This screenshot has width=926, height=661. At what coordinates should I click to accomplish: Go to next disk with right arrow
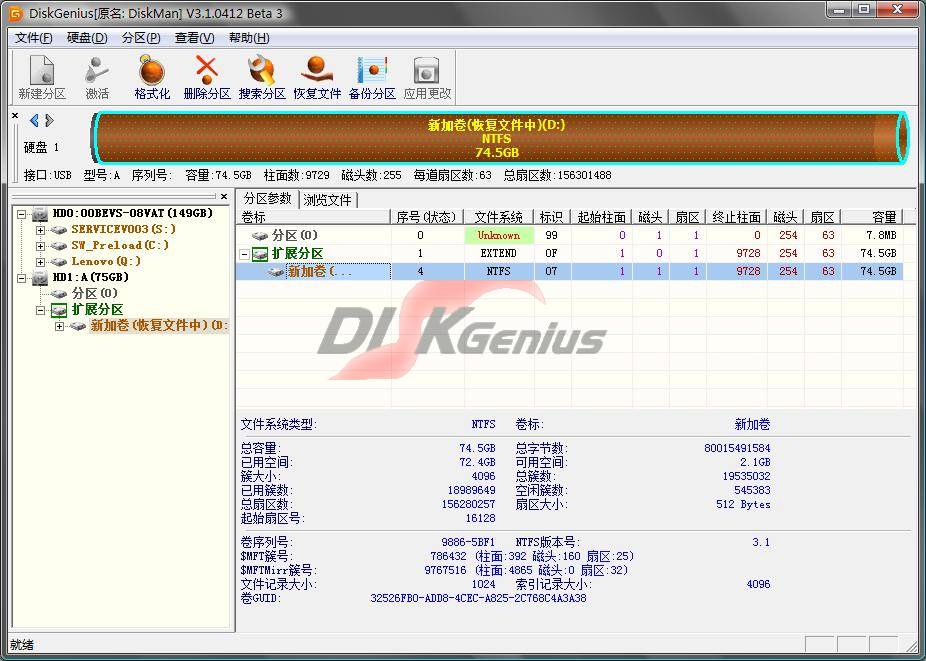(x=50, y=121)
